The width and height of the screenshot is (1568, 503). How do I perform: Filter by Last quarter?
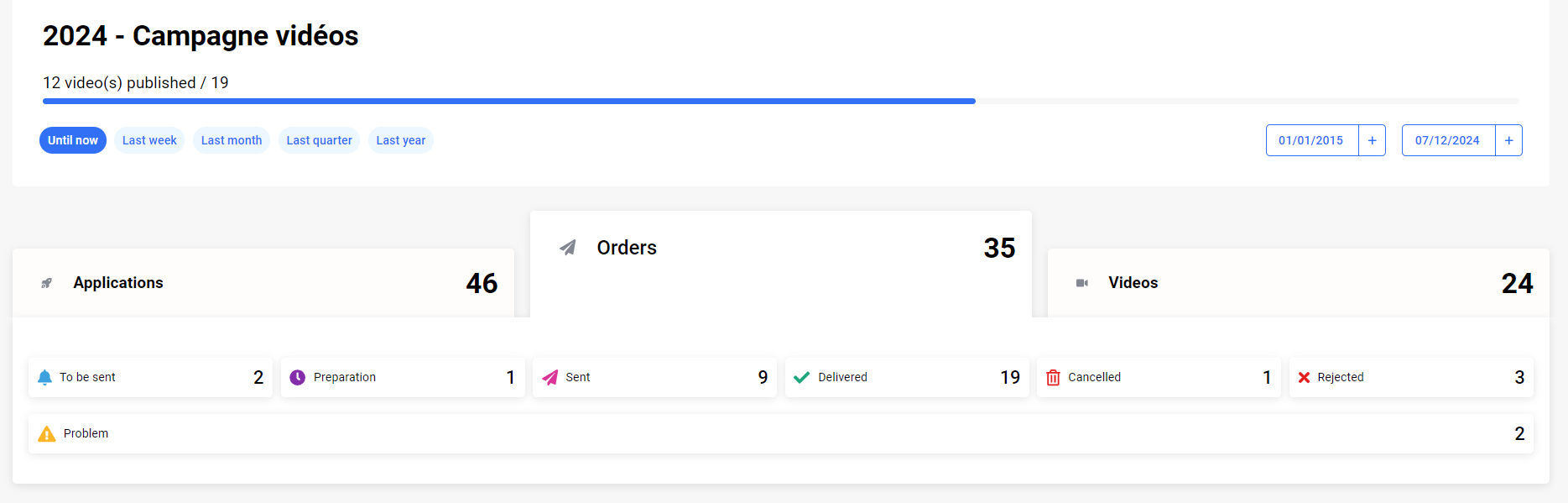pyautogui.click(x=319, y=140)
